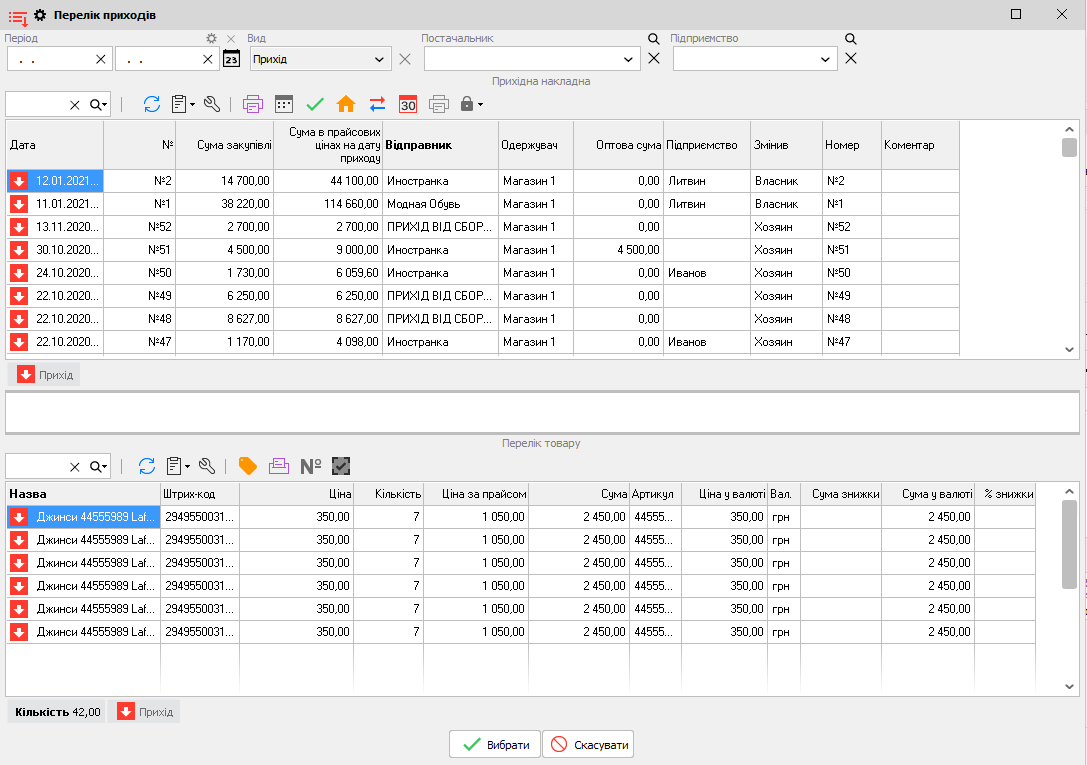Screen dimensions: 1087x765
Task: Click the red calendar 30 icon
Action: (x=408, y=104)
